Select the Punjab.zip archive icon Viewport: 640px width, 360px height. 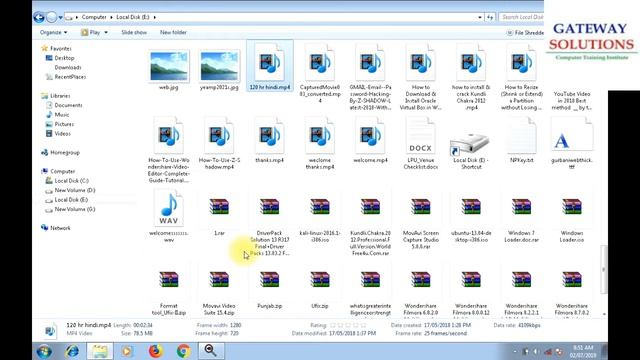coord(270,280)
